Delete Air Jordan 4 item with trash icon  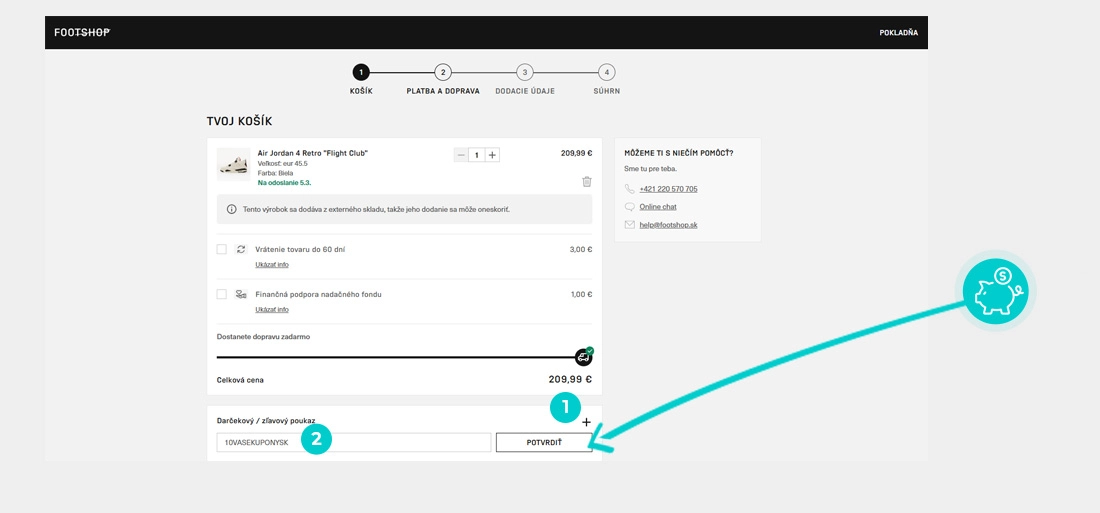coord(586,182)
